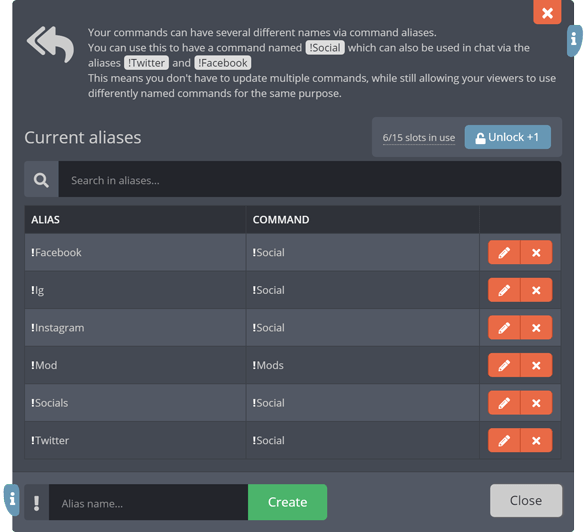Image resolution: width=586 pixels, height=532 pixels.
Task: Click the !Facebook tag in the description
Action: [222, 63]
